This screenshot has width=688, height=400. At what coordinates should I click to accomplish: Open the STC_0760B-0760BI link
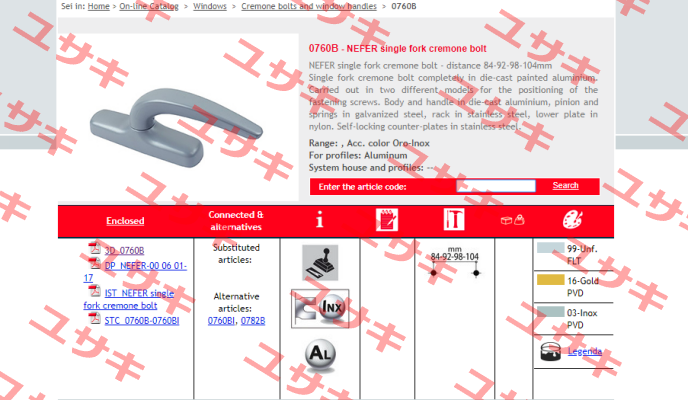tap(142, 321)
